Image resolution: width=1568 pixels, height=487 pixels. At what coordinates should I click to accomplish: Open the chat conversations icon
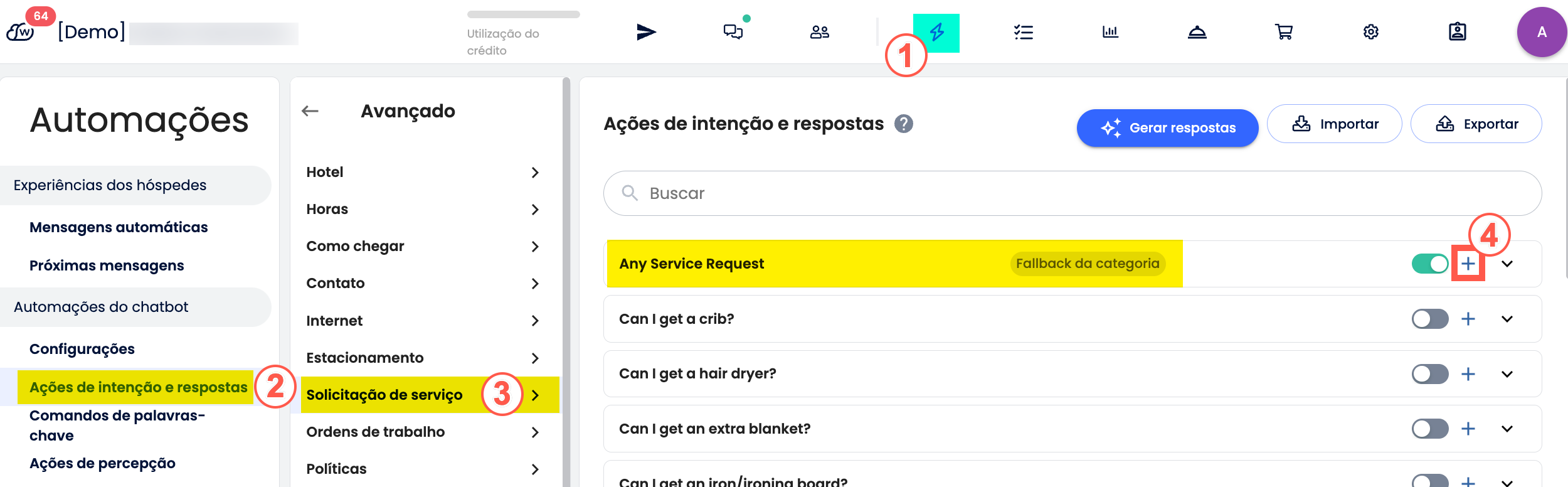pos(733,32)
